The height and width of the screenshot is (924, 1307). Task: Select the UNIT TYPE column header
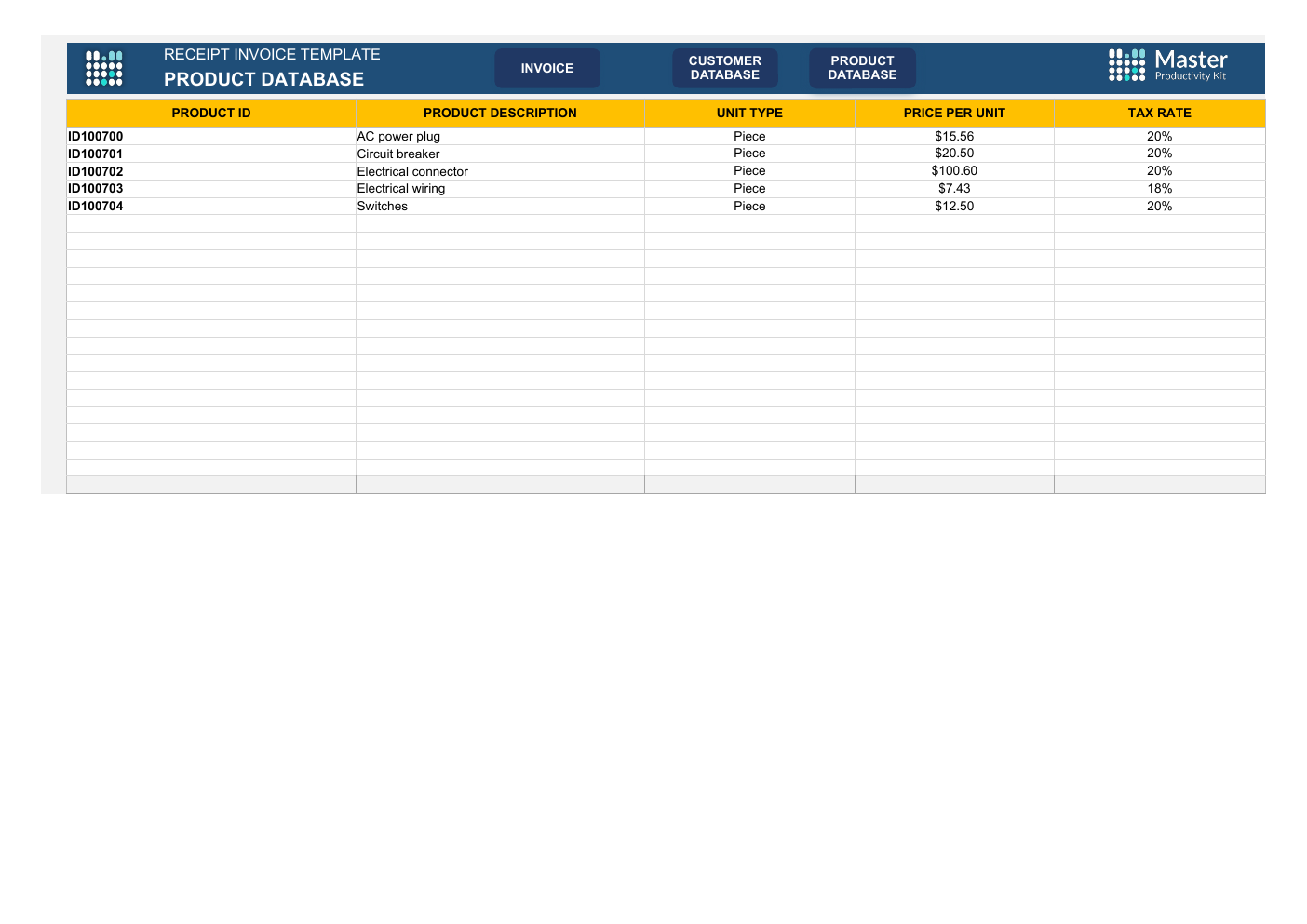(x=749, y=113)
